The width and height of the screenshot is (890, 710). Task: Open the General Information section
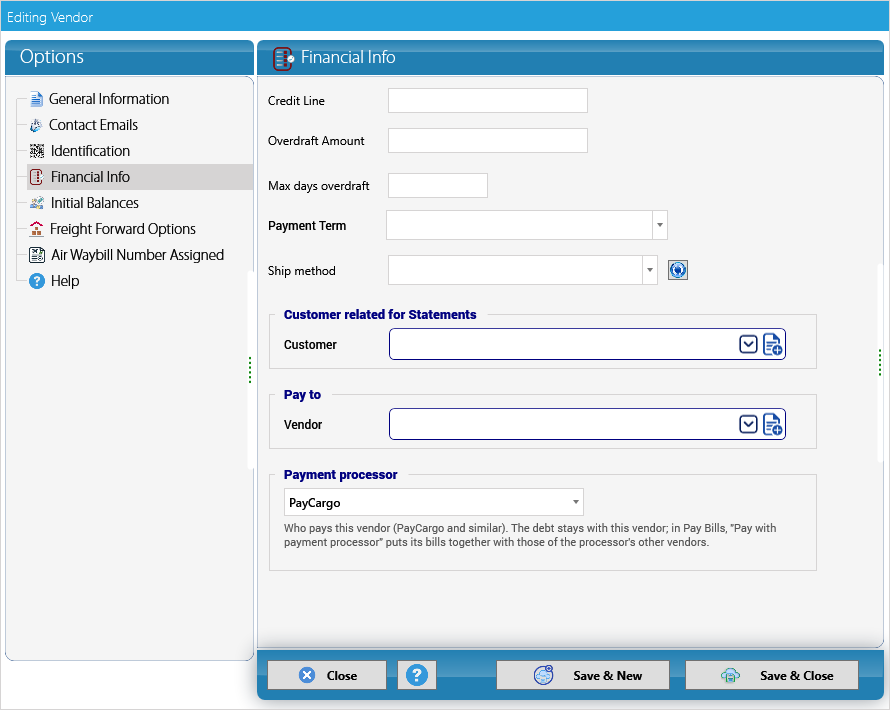[109, 99]
